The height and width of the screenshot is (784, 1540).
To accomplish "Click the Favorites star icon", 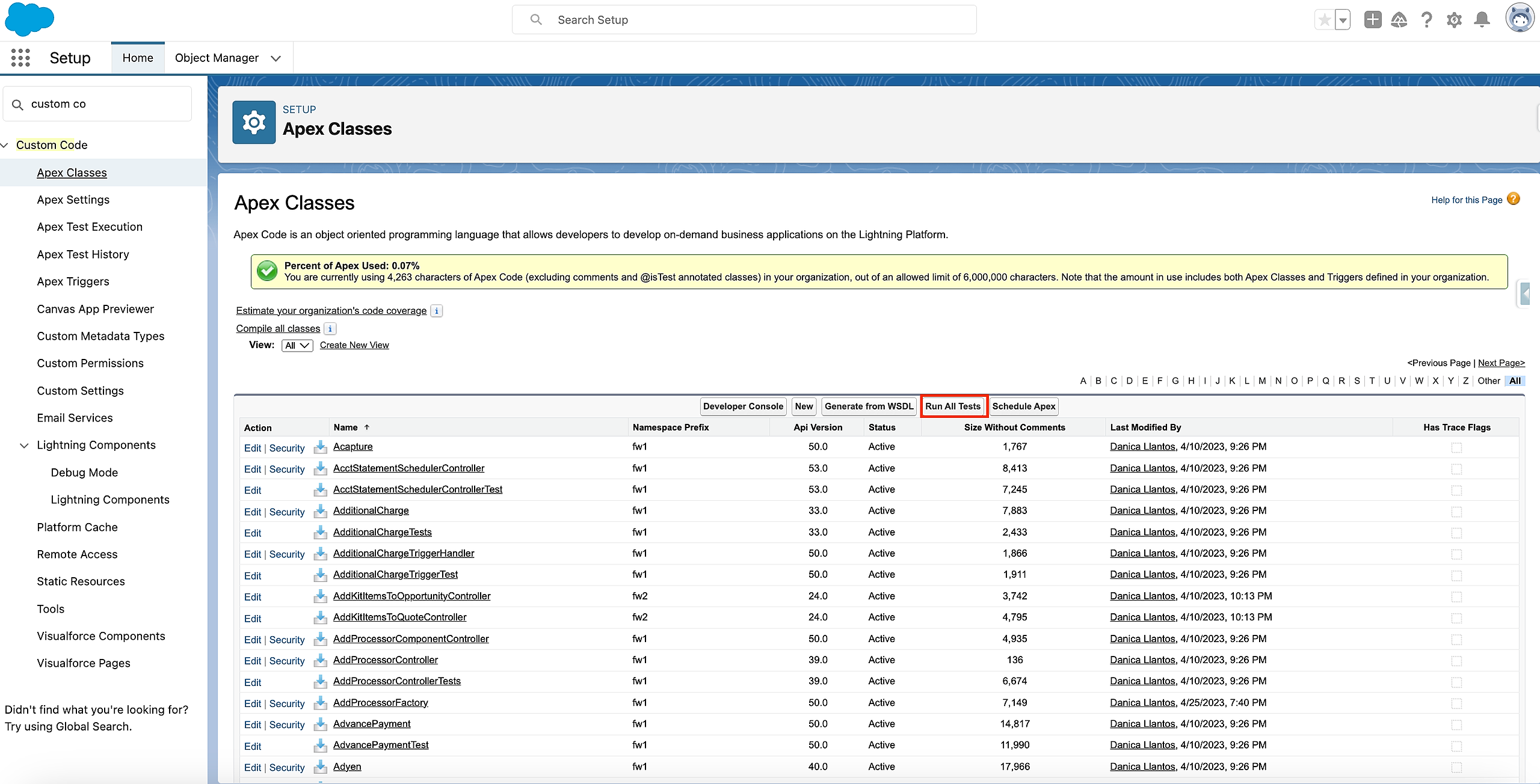I will point(1324,20).
